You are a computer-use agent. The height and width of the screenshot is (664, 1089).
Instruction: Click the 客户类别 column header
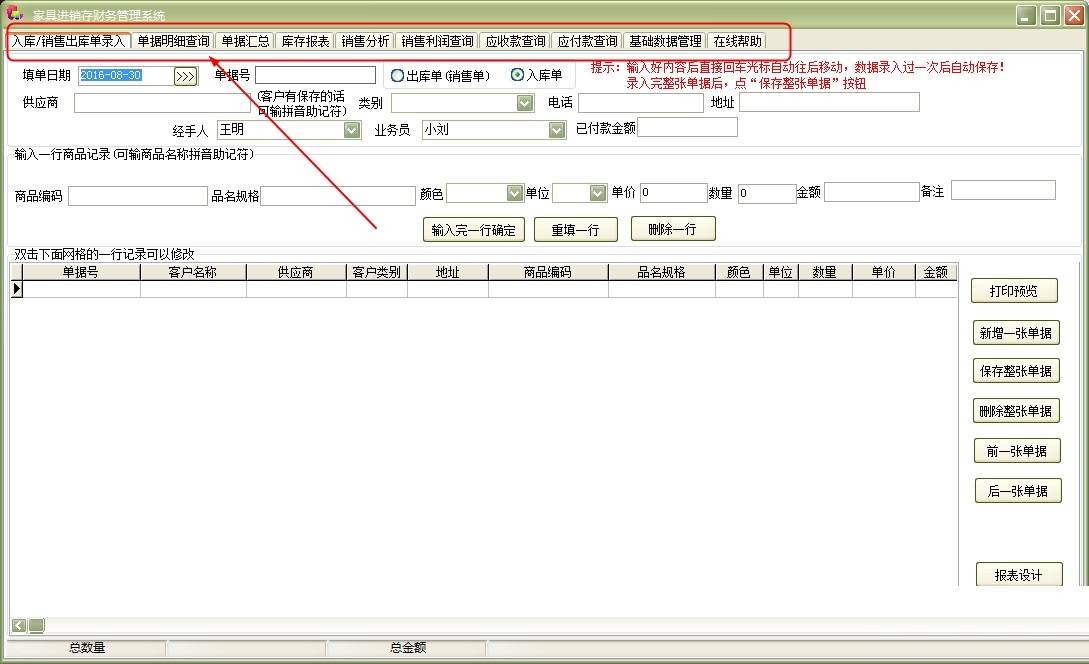376,272
